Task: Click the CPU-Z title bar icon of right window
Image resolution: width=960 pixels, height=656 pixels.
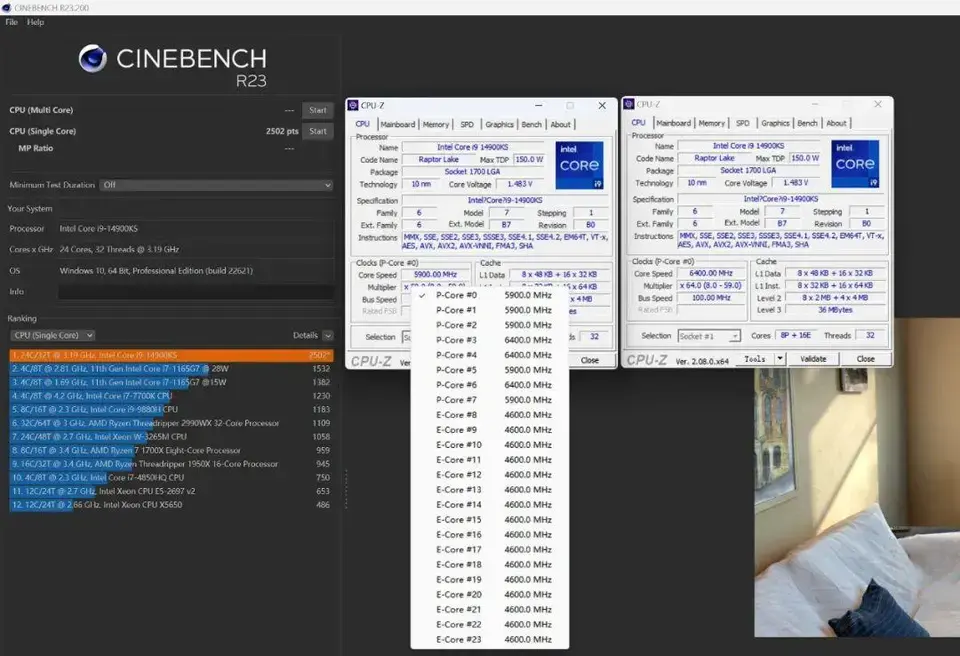Action: click(x=628, y=104)
